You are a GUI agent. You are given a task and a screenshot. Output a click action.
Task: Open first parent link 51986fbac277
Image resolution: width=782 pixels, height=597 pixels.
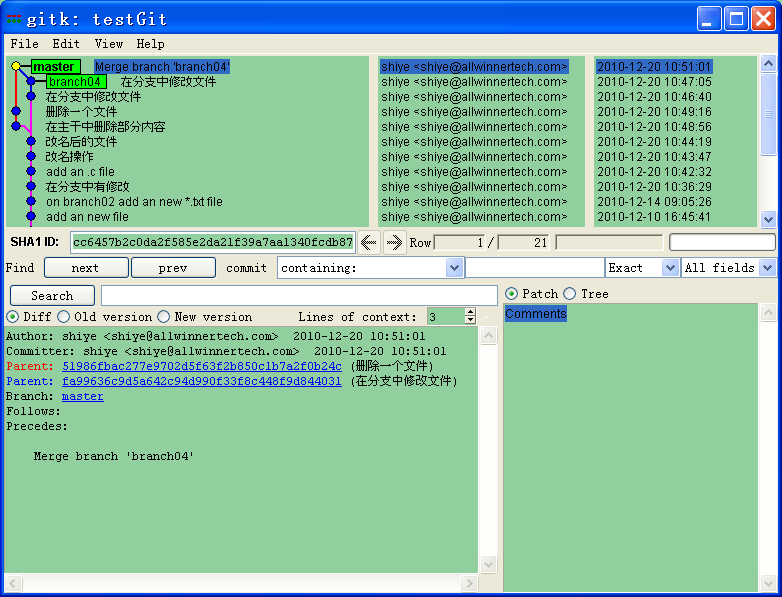pos(201,366)
